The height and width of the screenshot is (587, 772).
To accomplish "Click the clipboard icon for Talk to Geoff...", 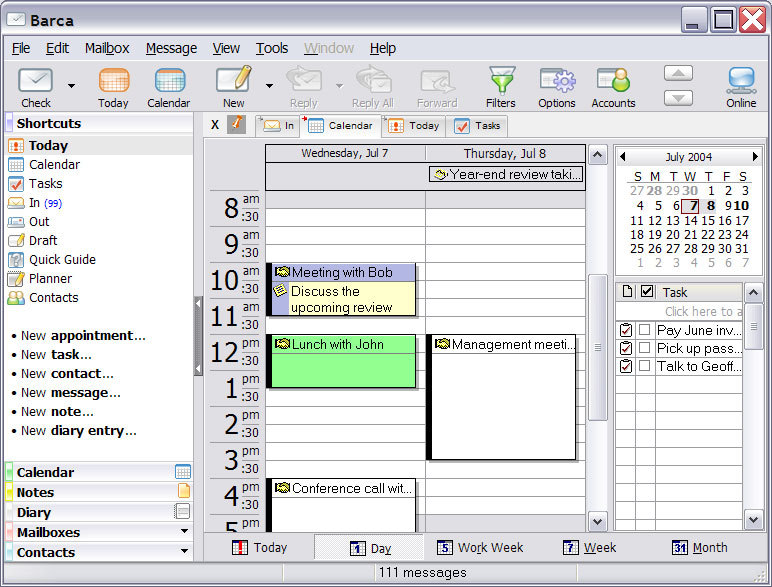I will [626, 366].
